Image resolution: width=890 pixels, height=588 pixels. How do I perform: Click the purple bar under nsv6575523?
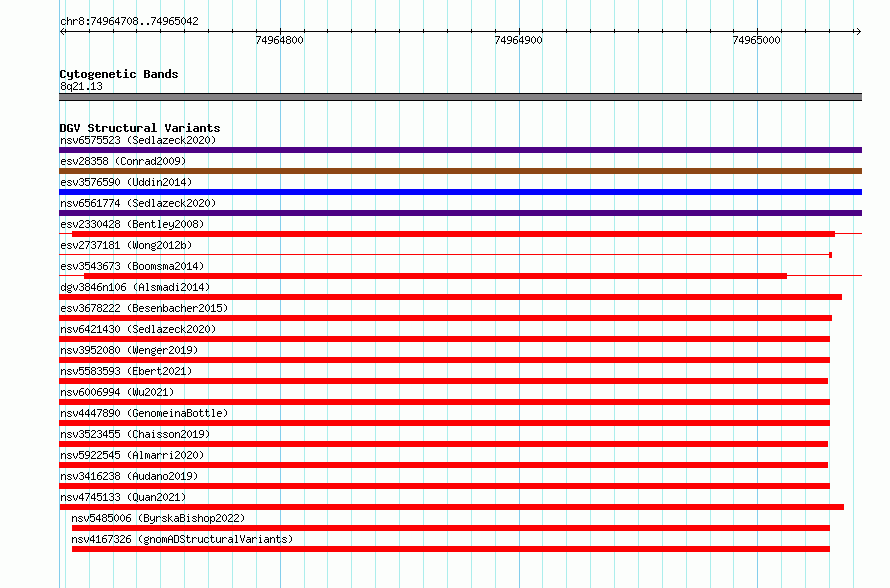[x=460, y=150]
